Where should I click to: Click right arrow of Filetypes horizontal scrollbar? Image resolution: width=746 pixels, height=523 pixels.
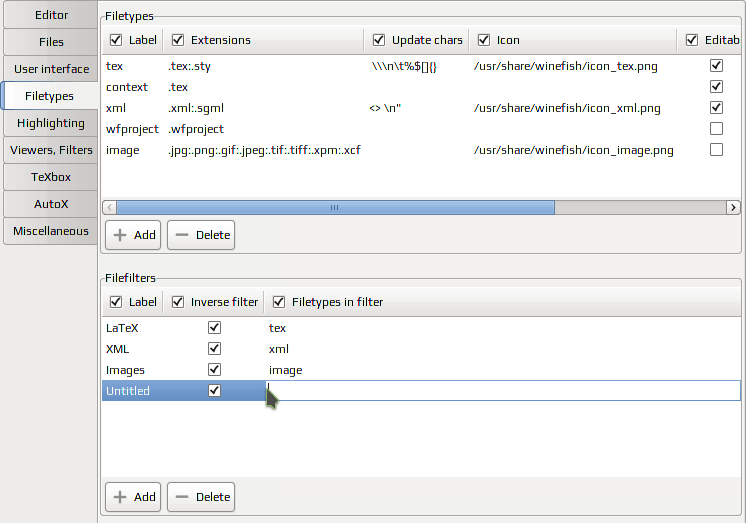[733, 207]
